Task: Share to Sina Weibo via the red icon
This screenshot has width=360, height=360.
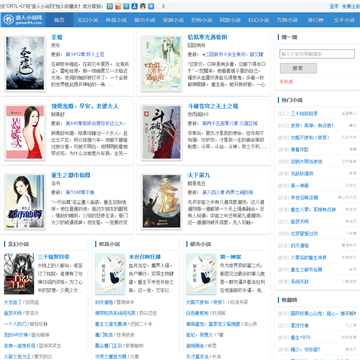Action: [118, 6]
